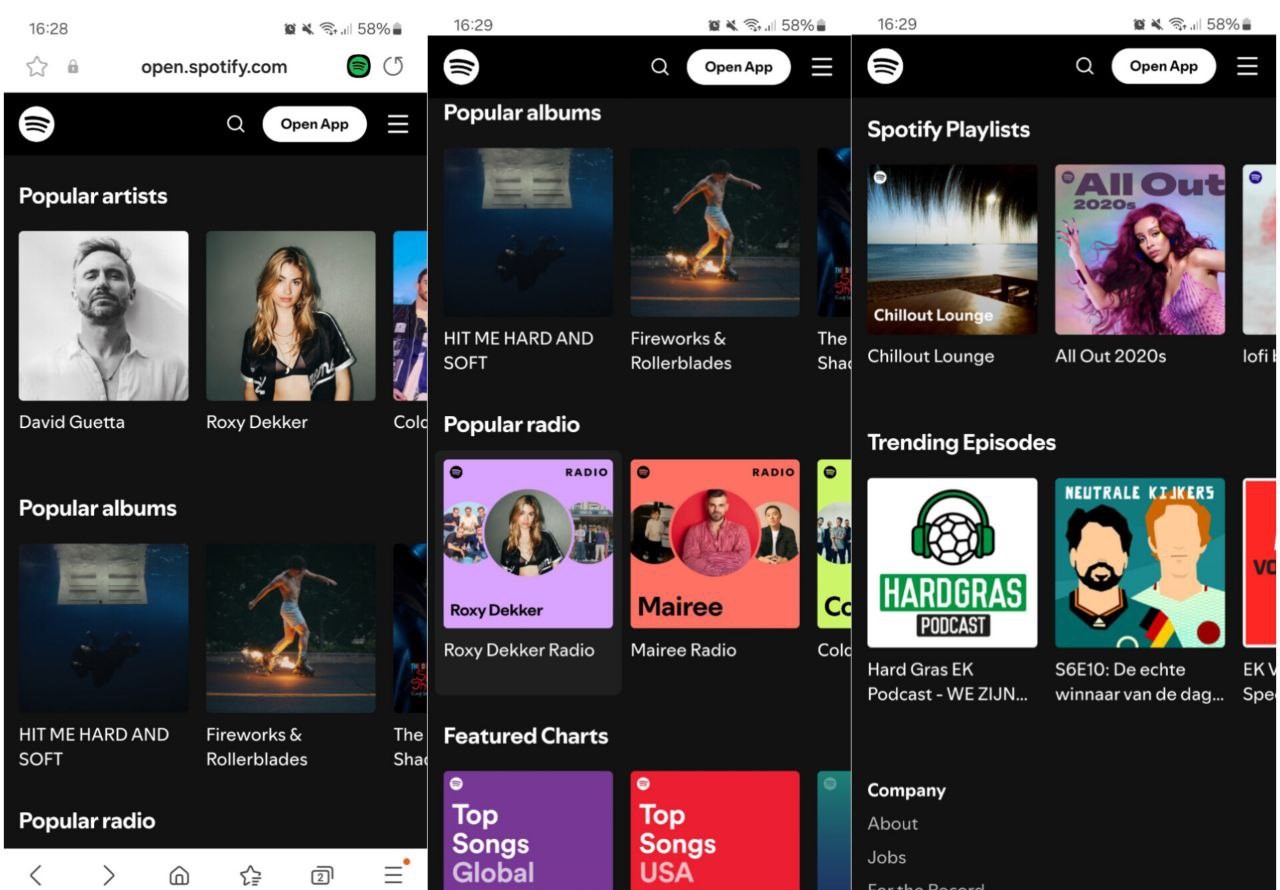The width and height of the screenshot is (1280, 890).
Task: Open Popular radio heading in the middle screen
Action: click(511, 425)
